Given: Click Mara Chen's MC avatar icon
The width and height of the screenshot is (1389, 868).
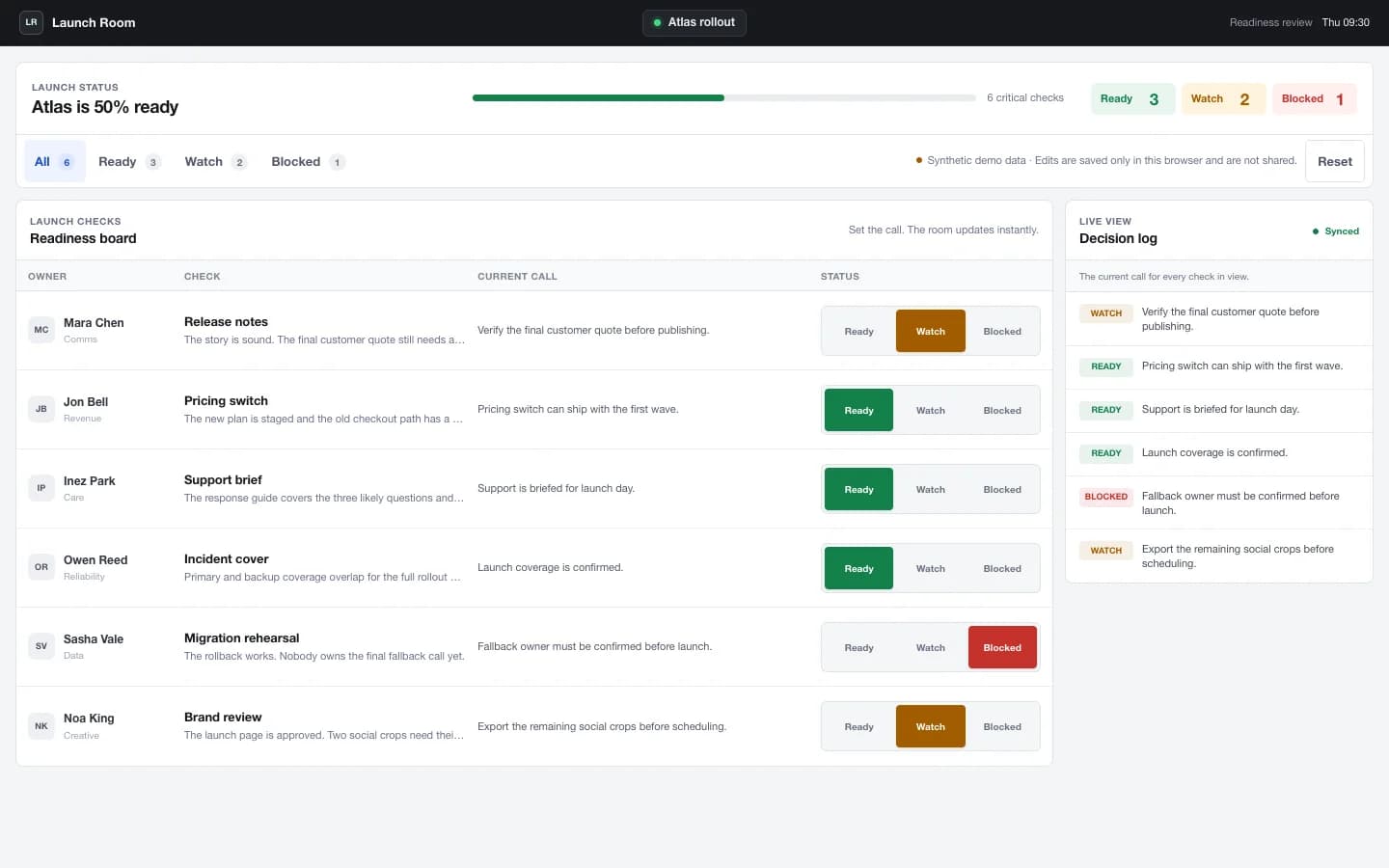Looking at the screenshot, I should 41,330.
